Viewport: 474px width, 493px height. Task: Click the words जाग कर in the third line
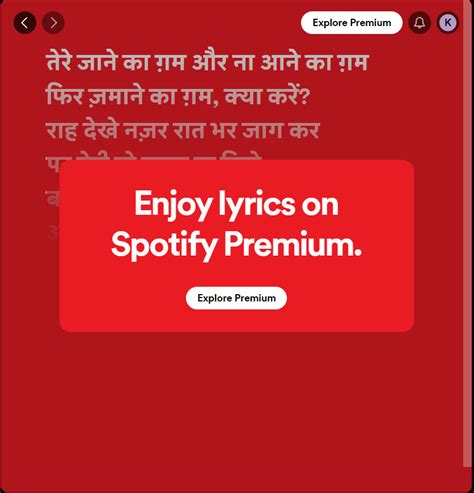click(x=281, y=130)
